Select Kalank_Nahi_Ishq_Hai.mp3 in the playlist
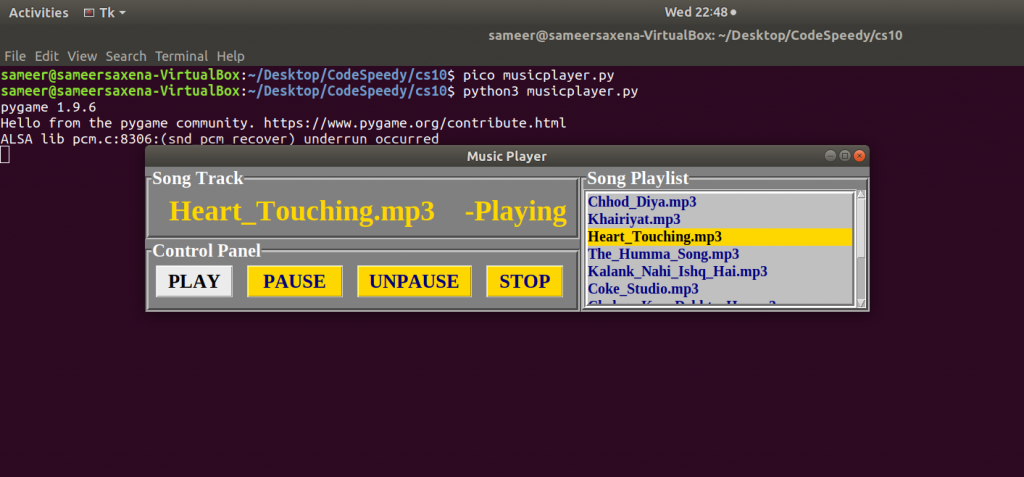This screenshot has width=1024, height=477. 720,271
